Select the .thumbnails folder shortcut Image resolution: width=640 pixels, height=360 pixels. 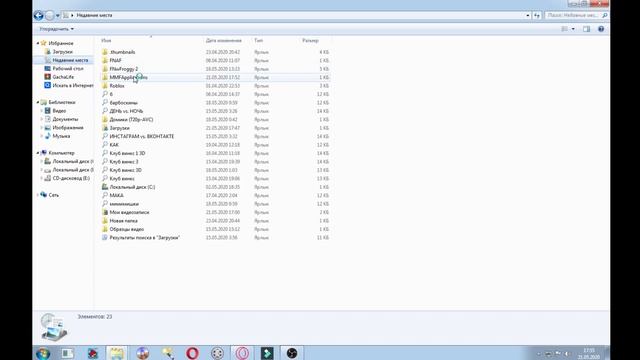coord(122,52)
